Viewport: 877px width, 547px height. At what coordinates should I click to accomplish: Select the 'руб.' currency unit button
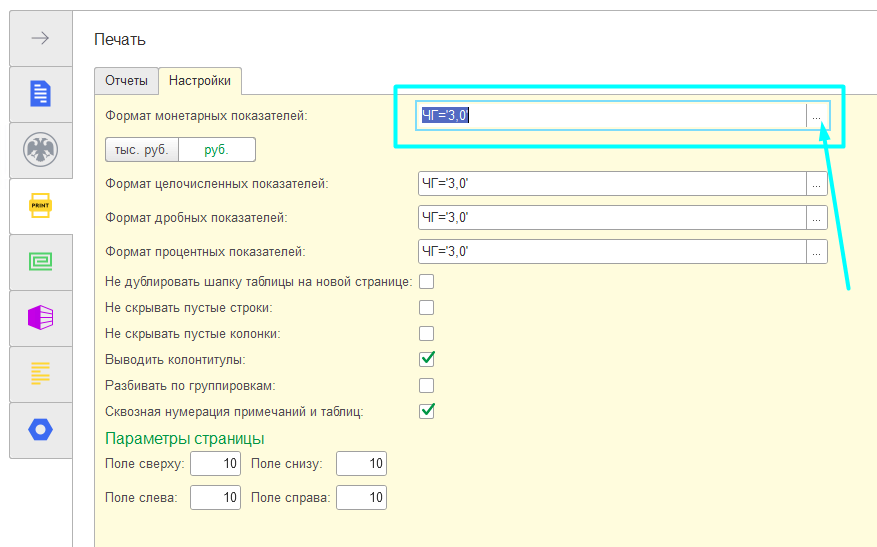pyautogui.click(x=217, y=150)
